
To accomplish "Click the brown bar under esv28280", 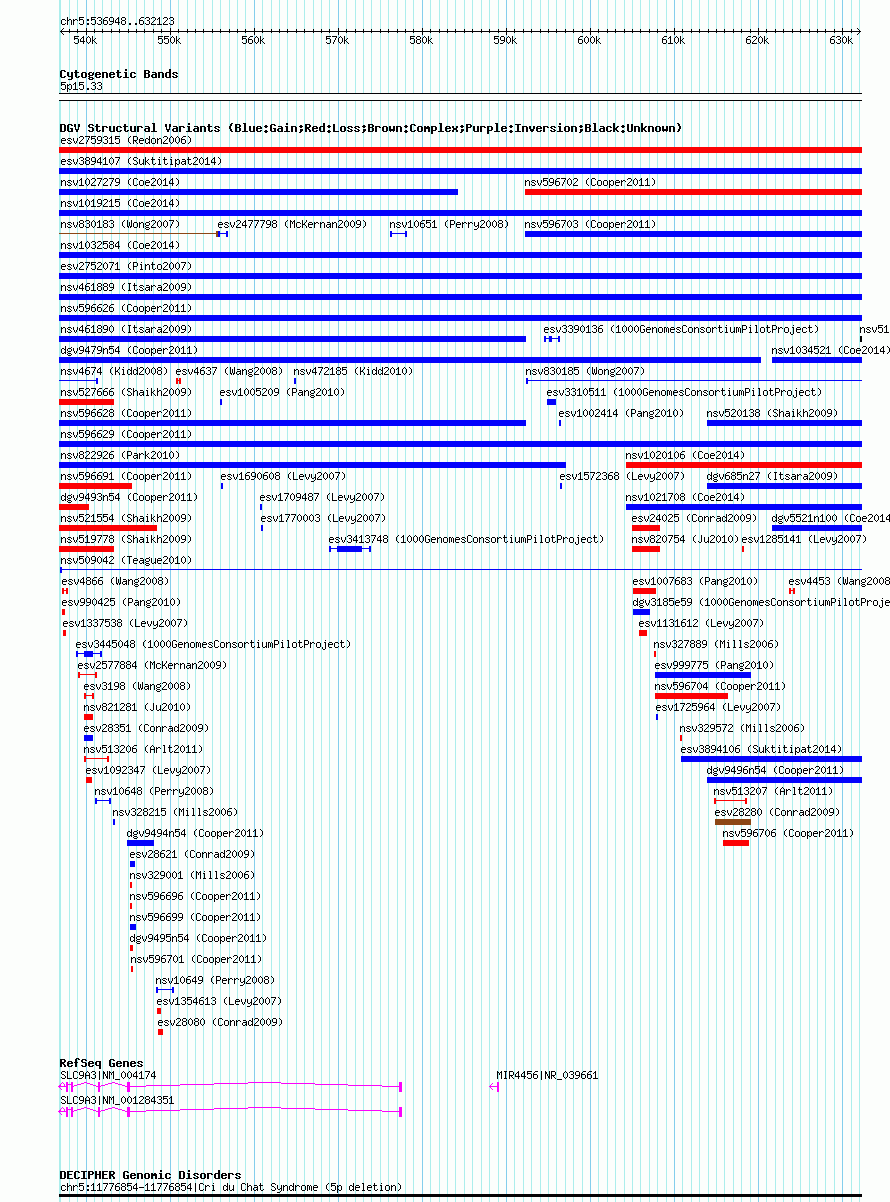I will [x=733, y=822].
